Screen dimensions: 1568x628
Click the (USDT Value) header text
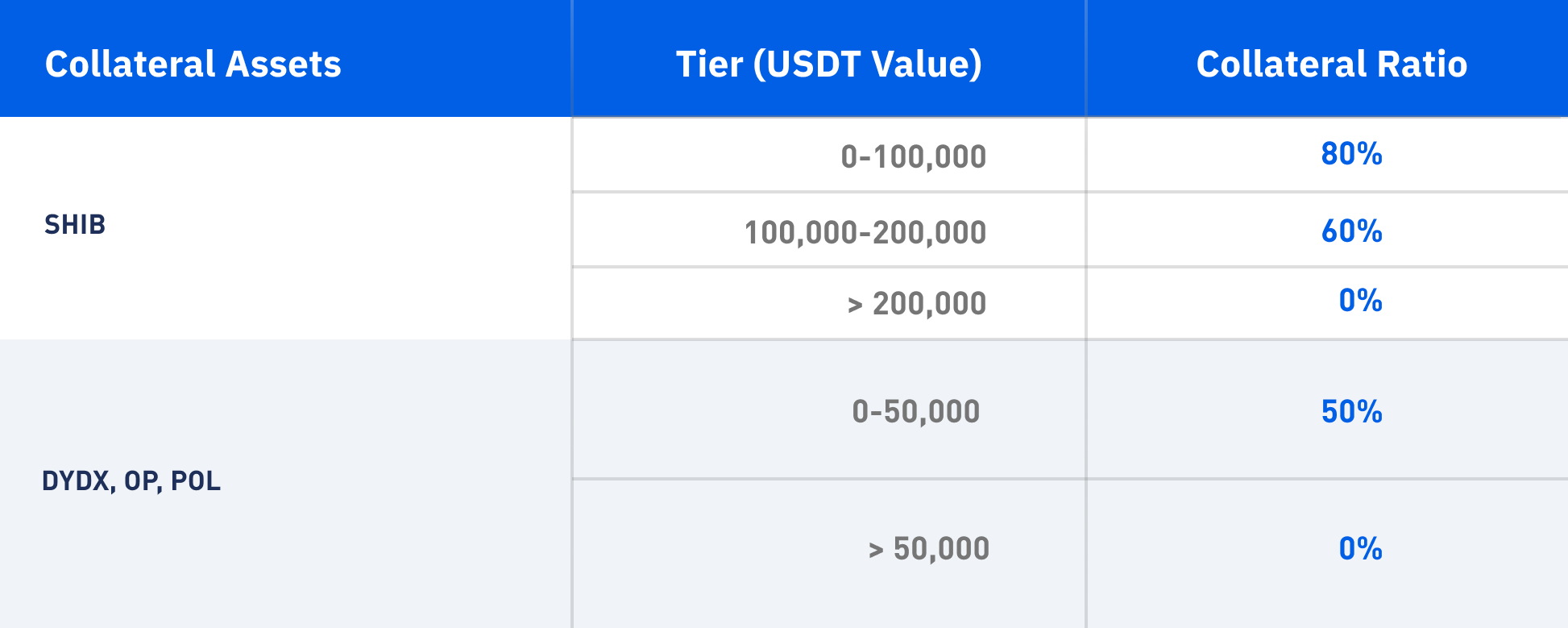coord(867,64)
